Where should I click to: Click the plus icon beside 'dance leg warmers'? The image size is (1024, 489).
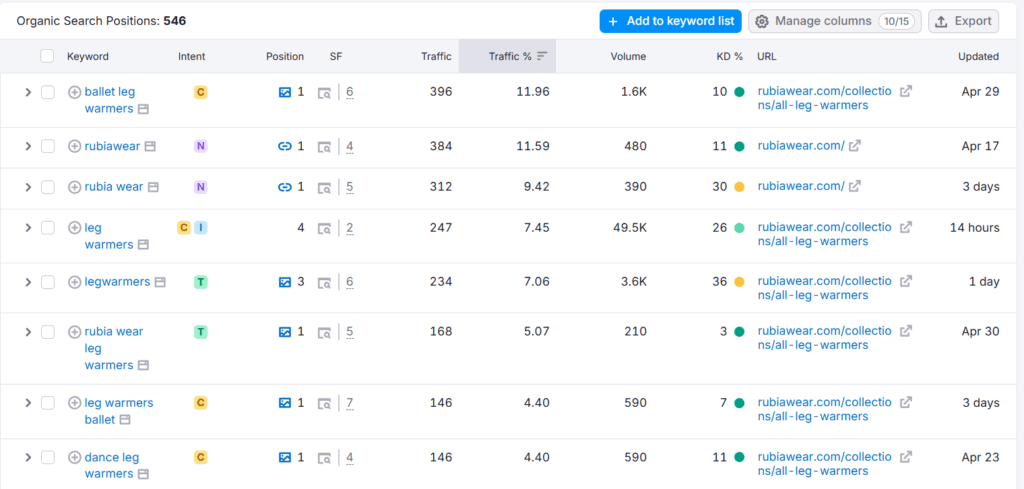pyautogui.click(x=74, y=457)
